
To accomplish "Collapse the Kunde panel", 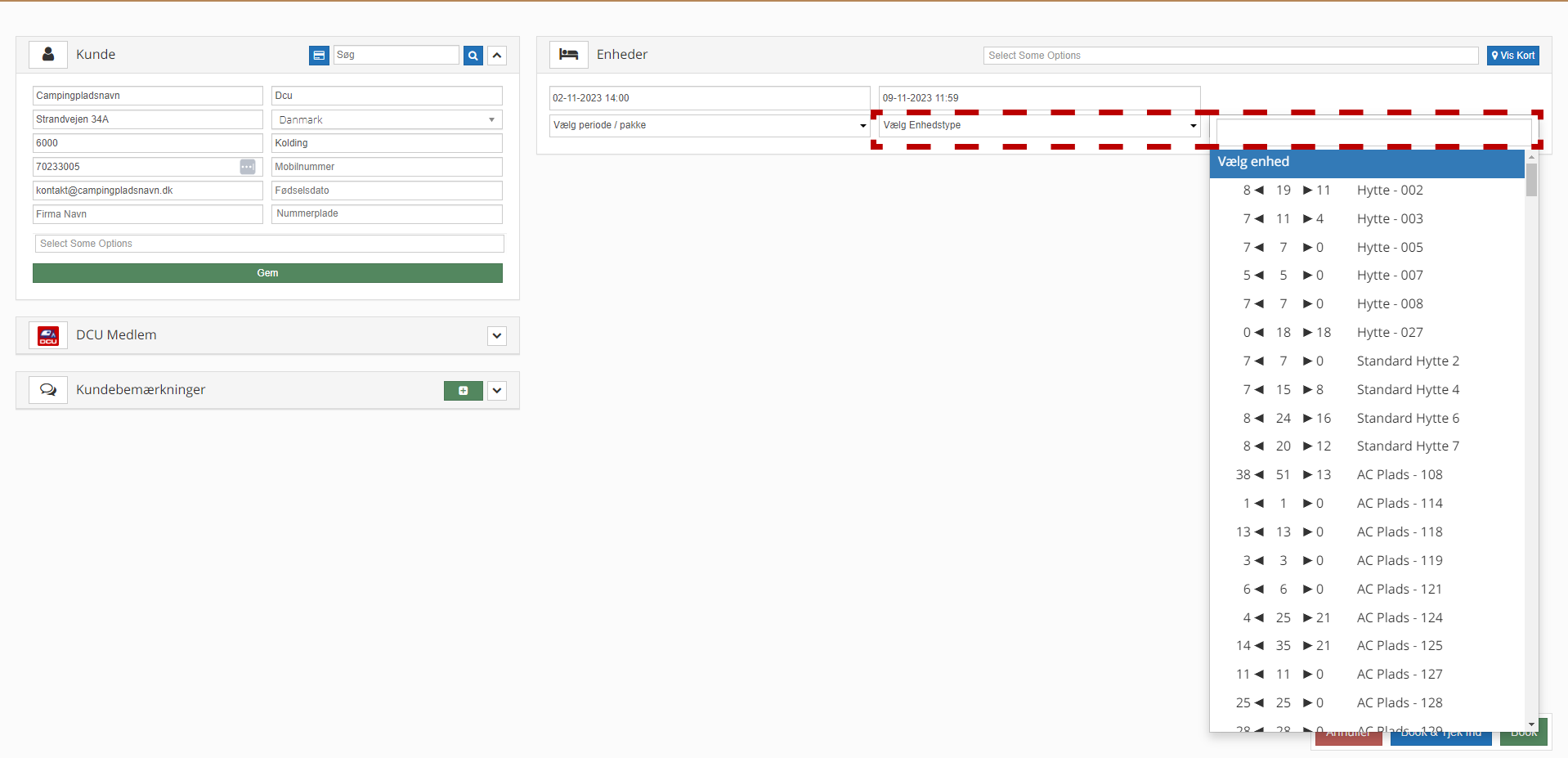I will point(497,56).
